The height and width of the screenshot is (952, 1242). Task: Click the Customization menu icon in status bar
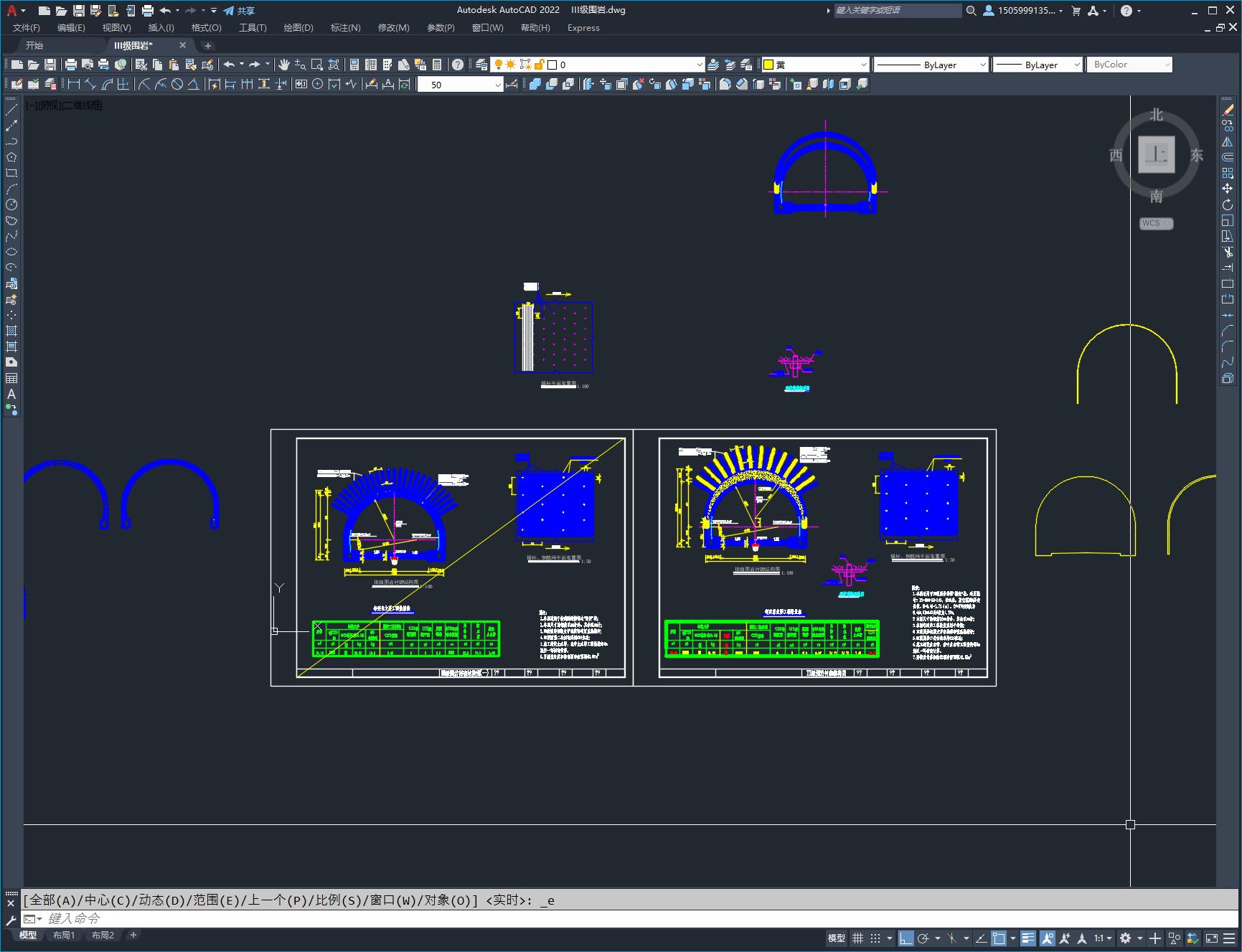(x=1229, y=938)
